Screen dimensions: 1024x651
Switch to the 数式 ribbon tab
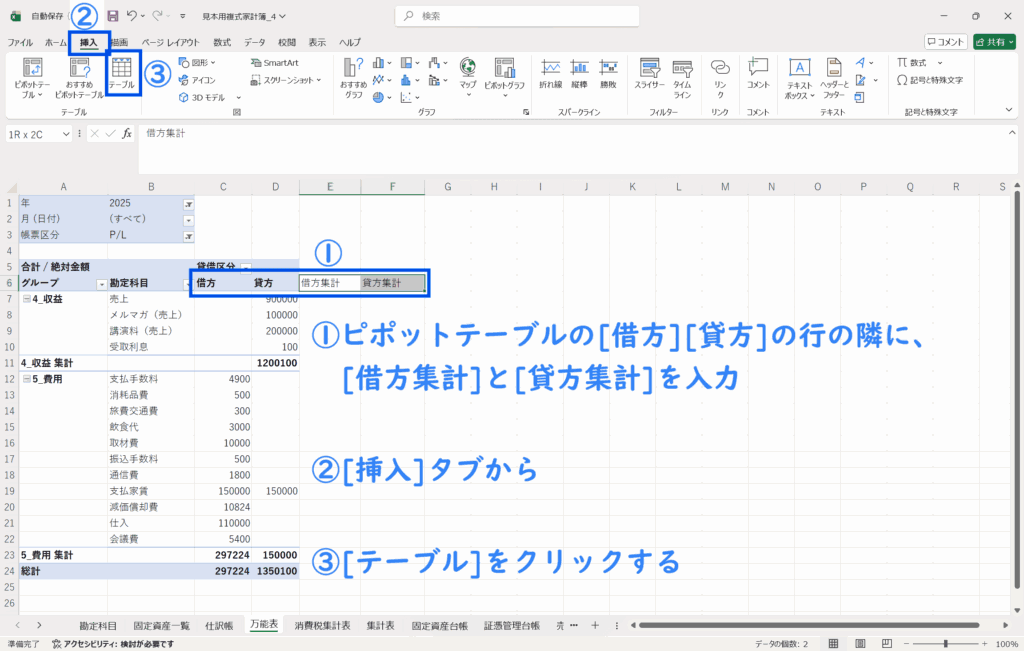point(222,42)
